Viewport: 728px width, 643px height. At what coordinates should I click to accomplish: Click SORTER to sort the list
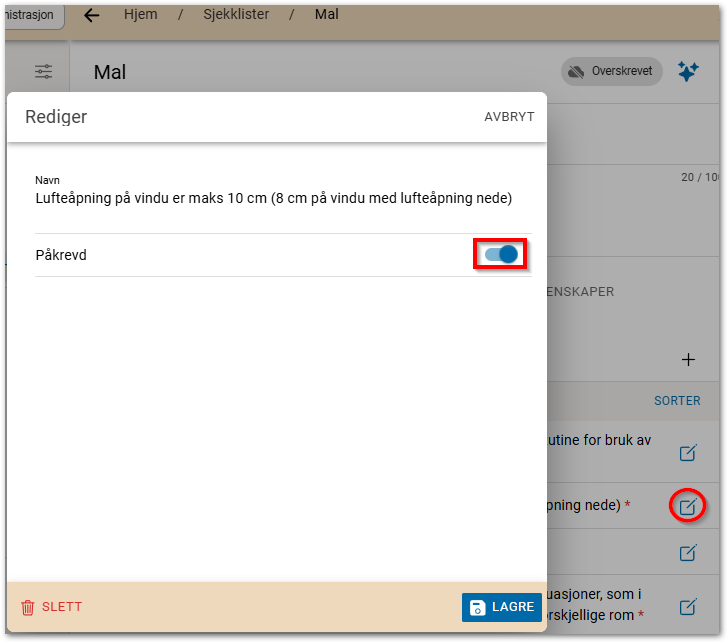[677, 401]
